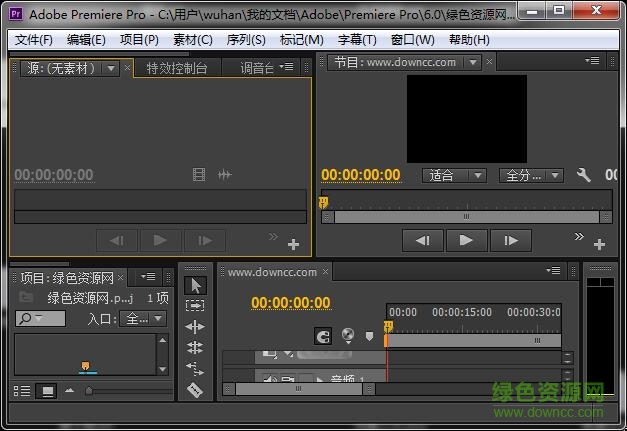Screen dimensions: 627x431
Task: Switch project panel to icon view
Action: [x=46, y=391]
